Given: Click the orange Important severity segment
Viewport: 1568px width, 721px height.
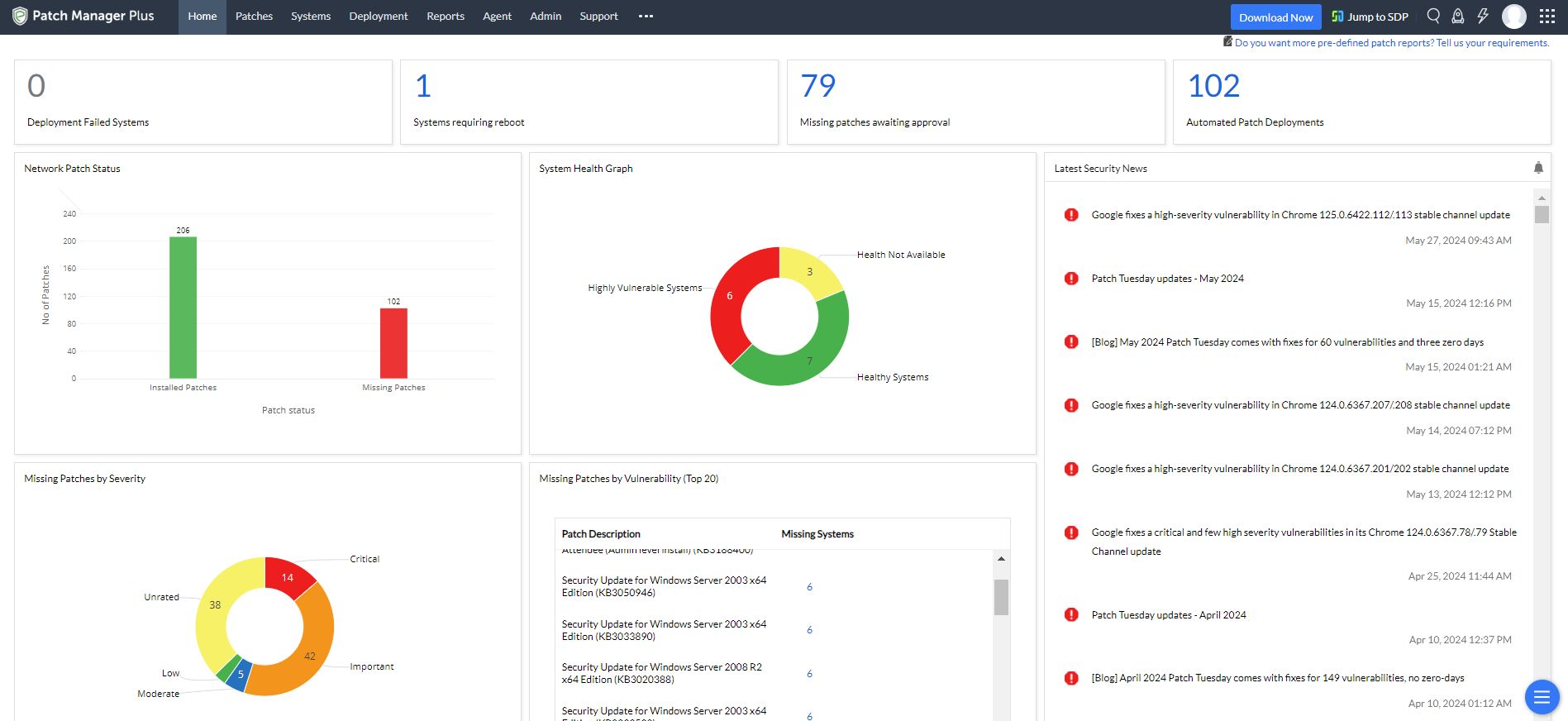Looking at the screenshot, I should coord(310,655).
